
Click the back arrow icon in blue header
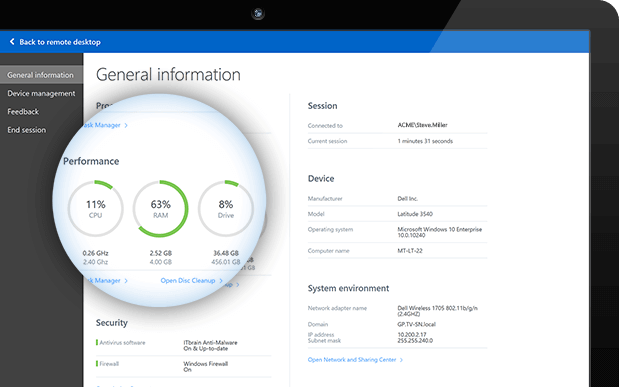pos(12,42)
